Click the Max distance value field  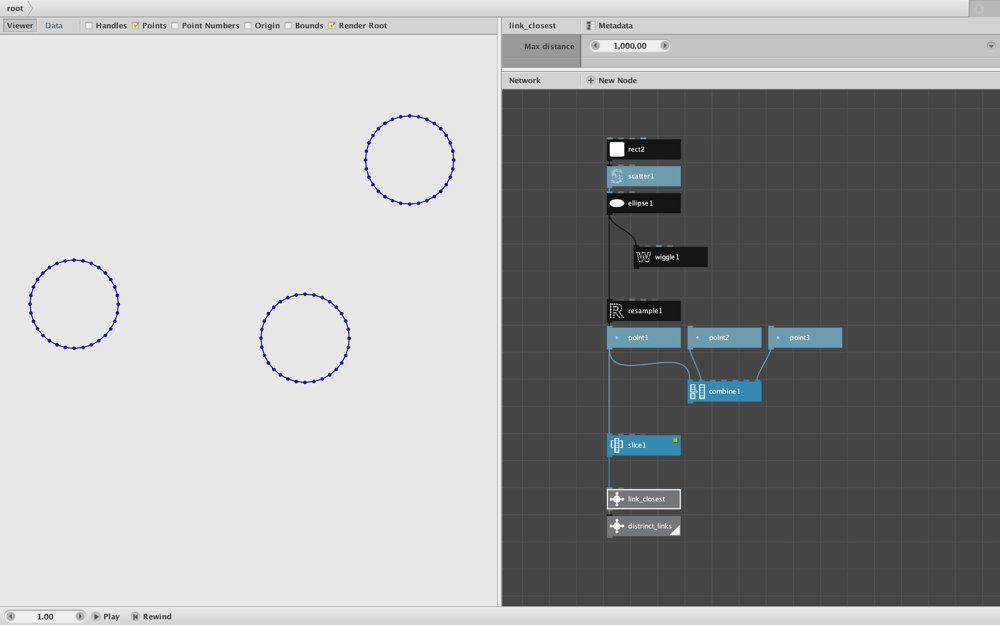(629, 46)
